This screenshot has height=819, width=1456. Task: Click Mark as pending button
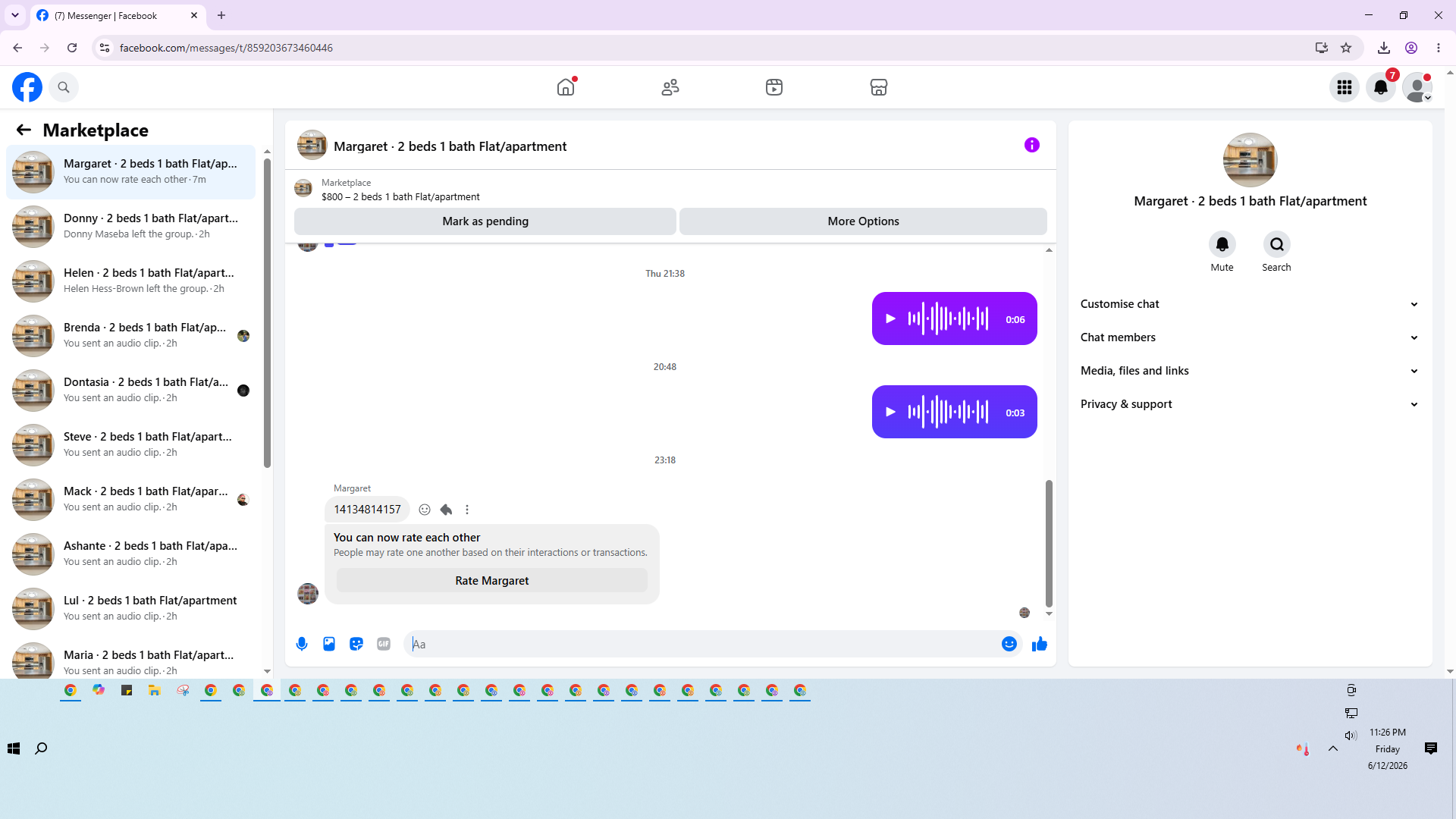pyautogui.click(x=485, y=221)
